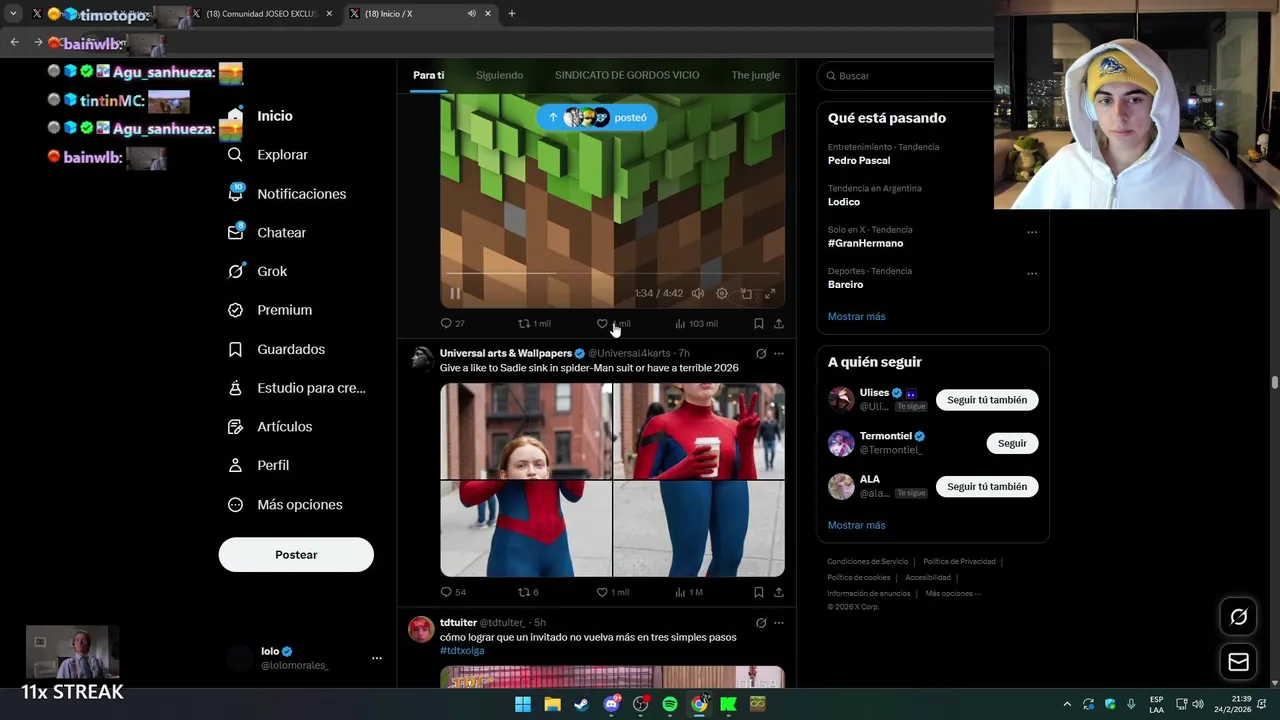
Task: Bookmark the Sadie Sink Spider-Man post
Action: click(x=758, y=592)
